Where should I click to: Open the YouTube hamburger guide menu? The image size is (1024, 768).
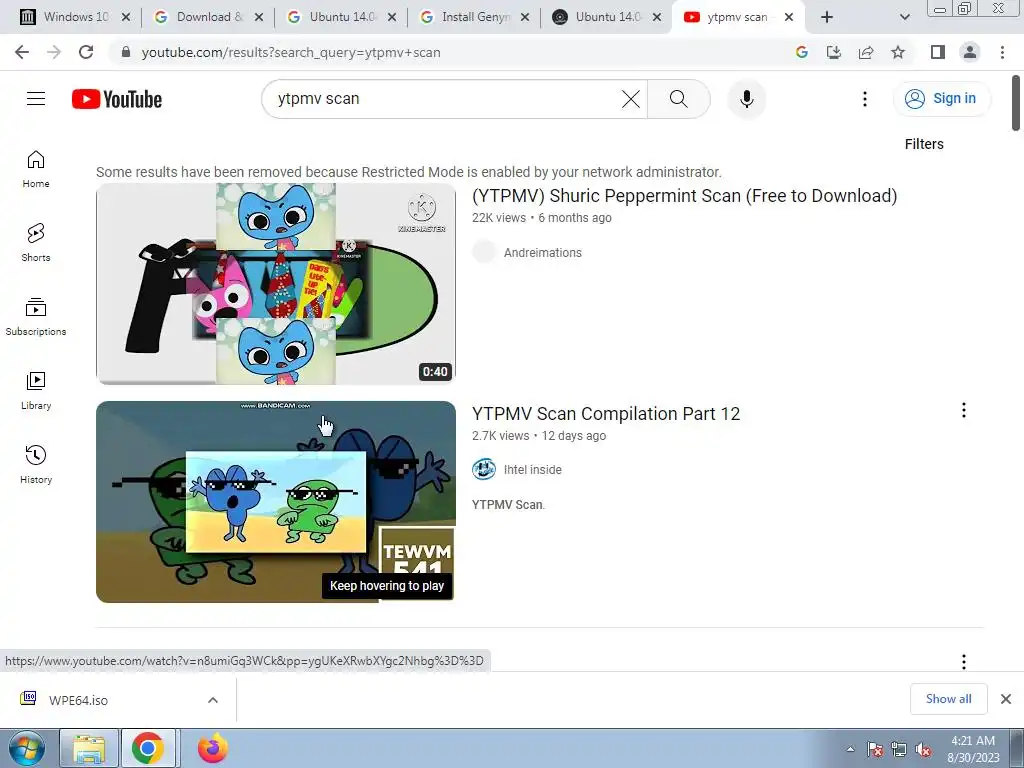coord(36,99)
